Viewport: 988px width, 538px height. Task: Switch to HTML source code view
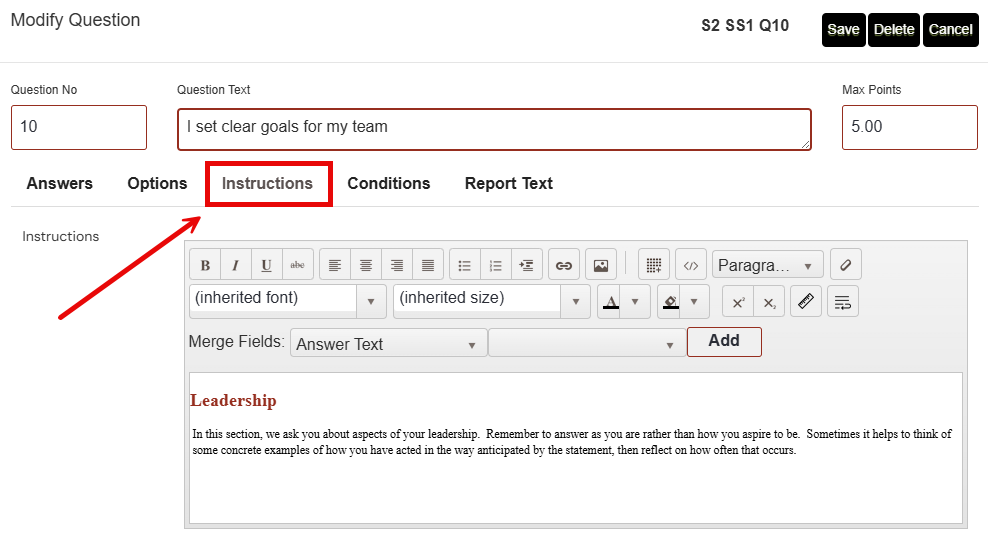point(690,265)
